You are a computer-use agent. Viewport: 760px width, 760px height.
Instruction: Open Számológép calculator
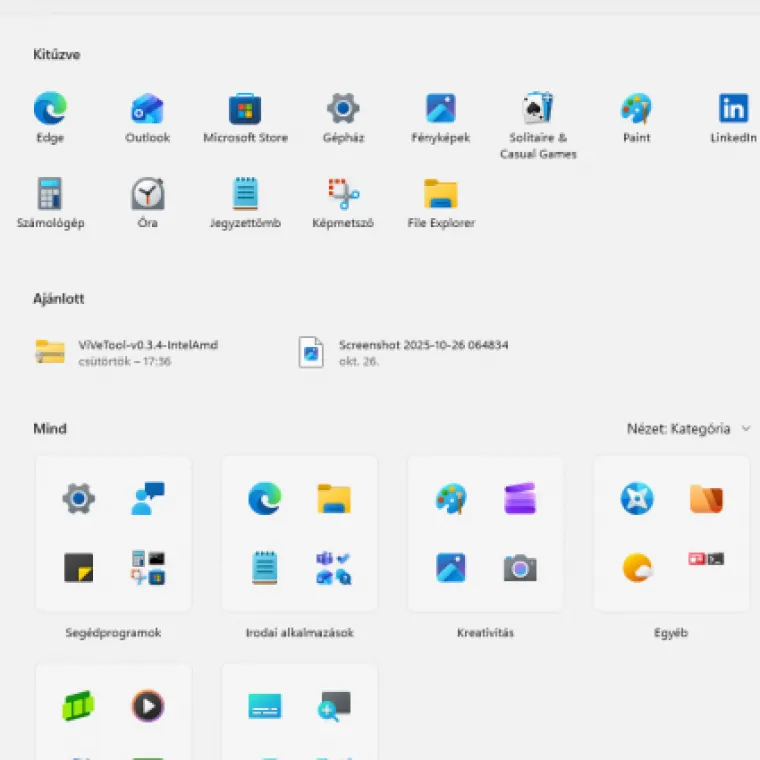point(50,203)
